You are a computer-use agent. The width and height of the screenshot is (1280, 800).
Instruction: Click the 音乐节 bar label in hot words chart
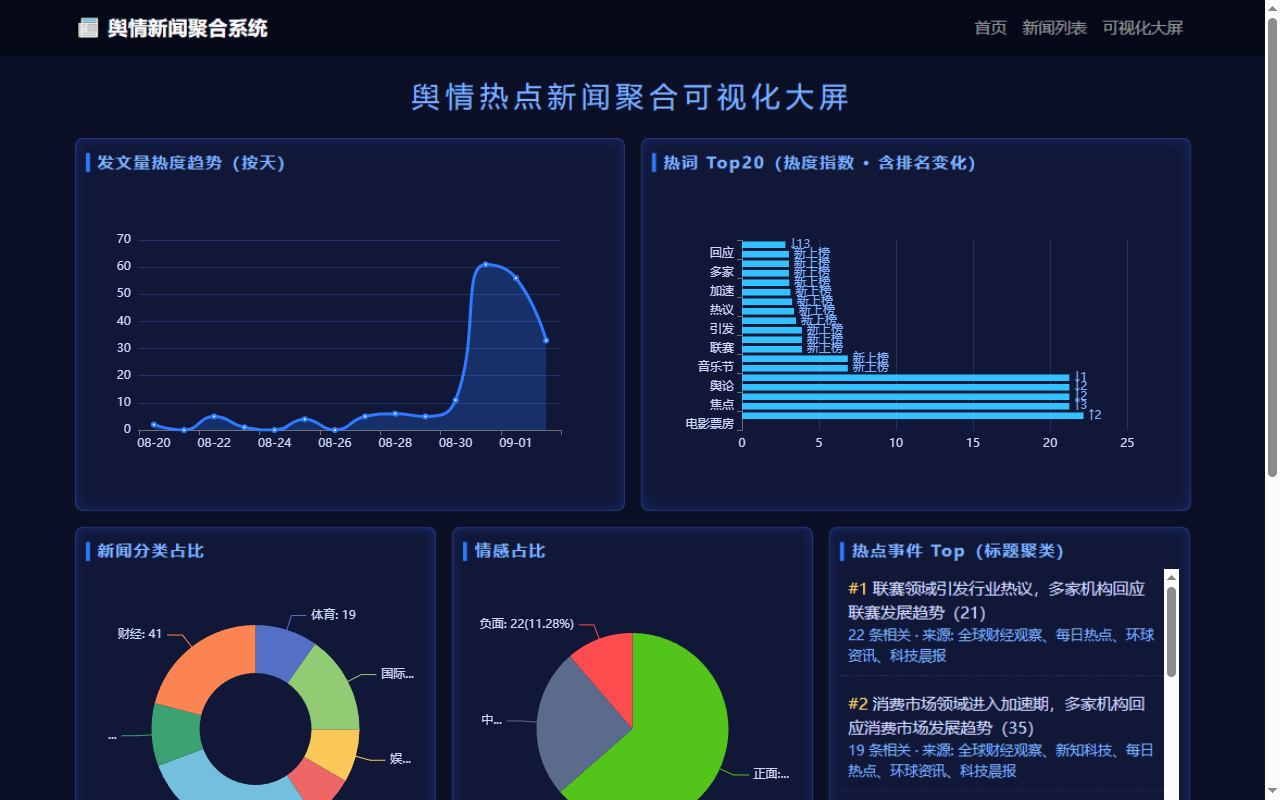pyautogui.click(x=715, y=367)
